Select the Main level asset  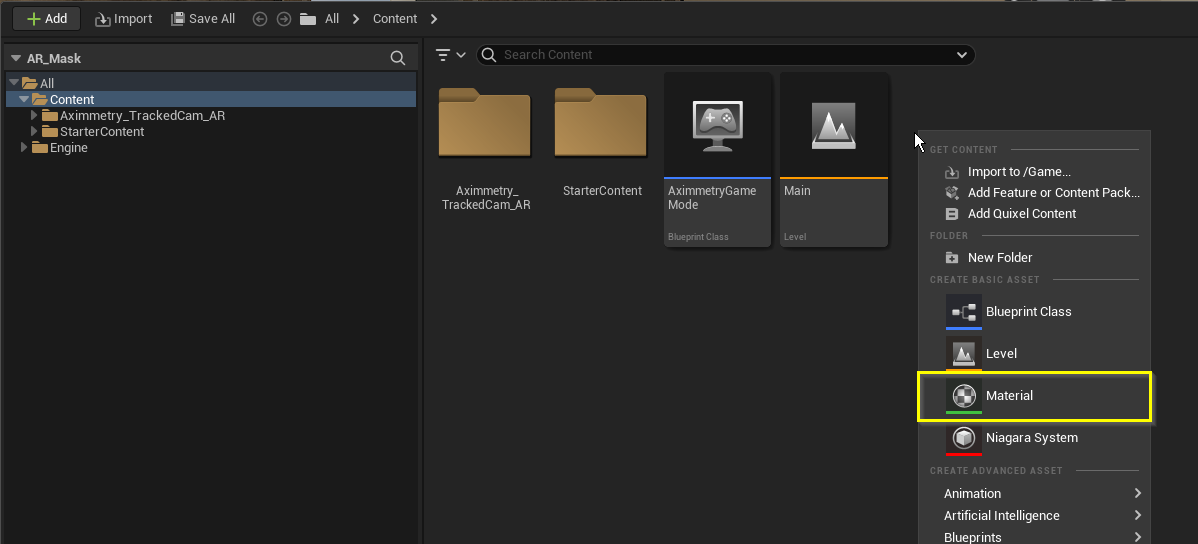pyautogui.click(x=834, y=158)
